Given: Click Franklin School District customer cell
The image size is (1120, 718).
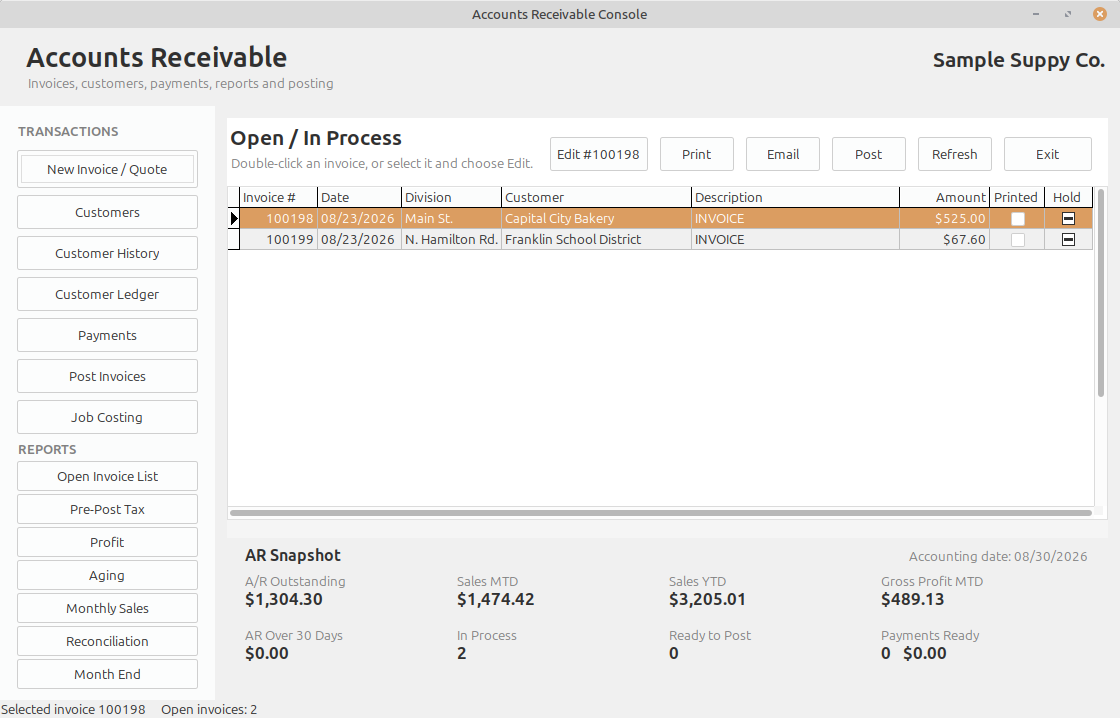Looking at the screenshot, I should click(x=596, y=239).
